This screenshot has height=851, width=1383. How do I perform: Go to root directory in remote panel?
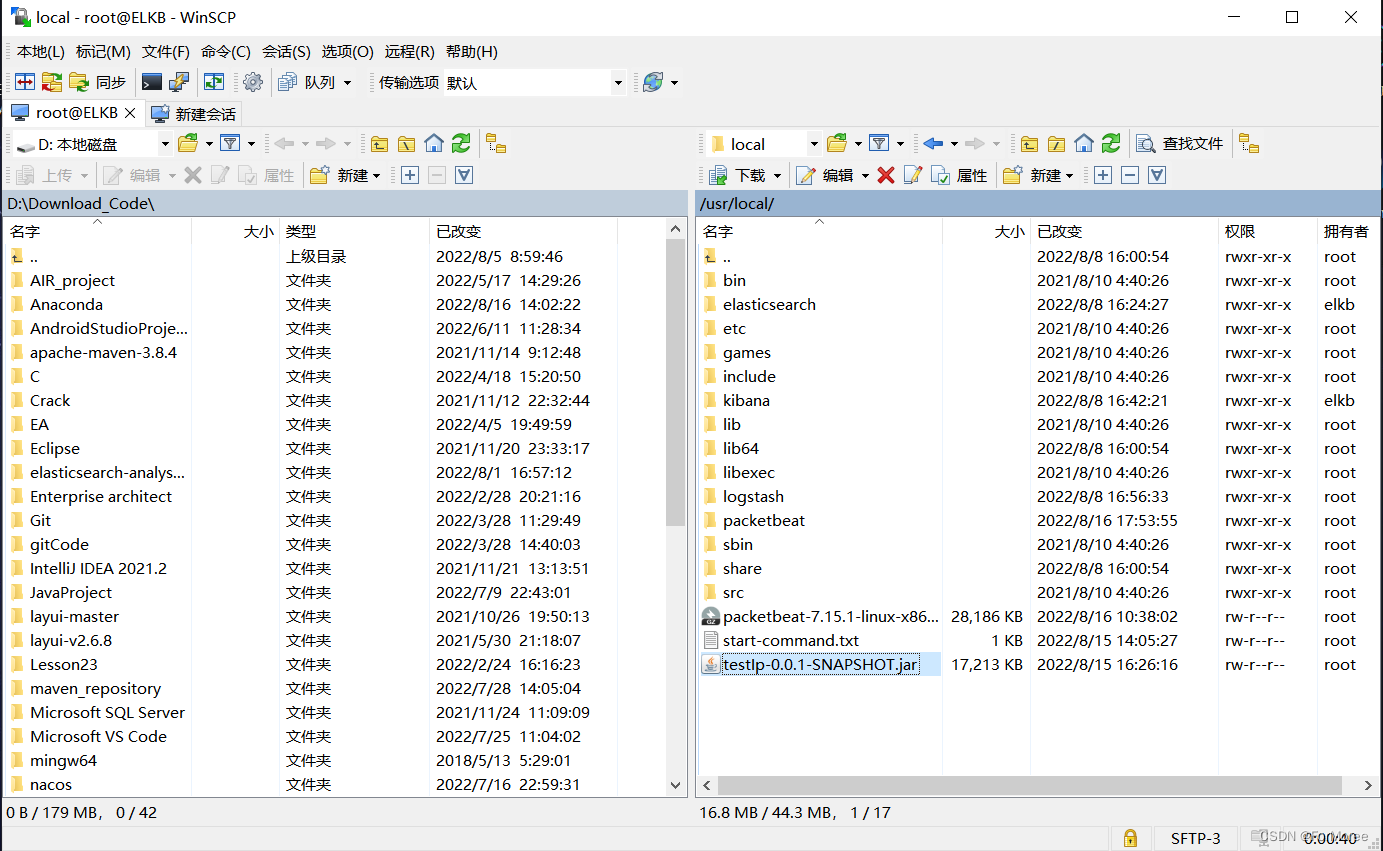[x=1056, y=143]
